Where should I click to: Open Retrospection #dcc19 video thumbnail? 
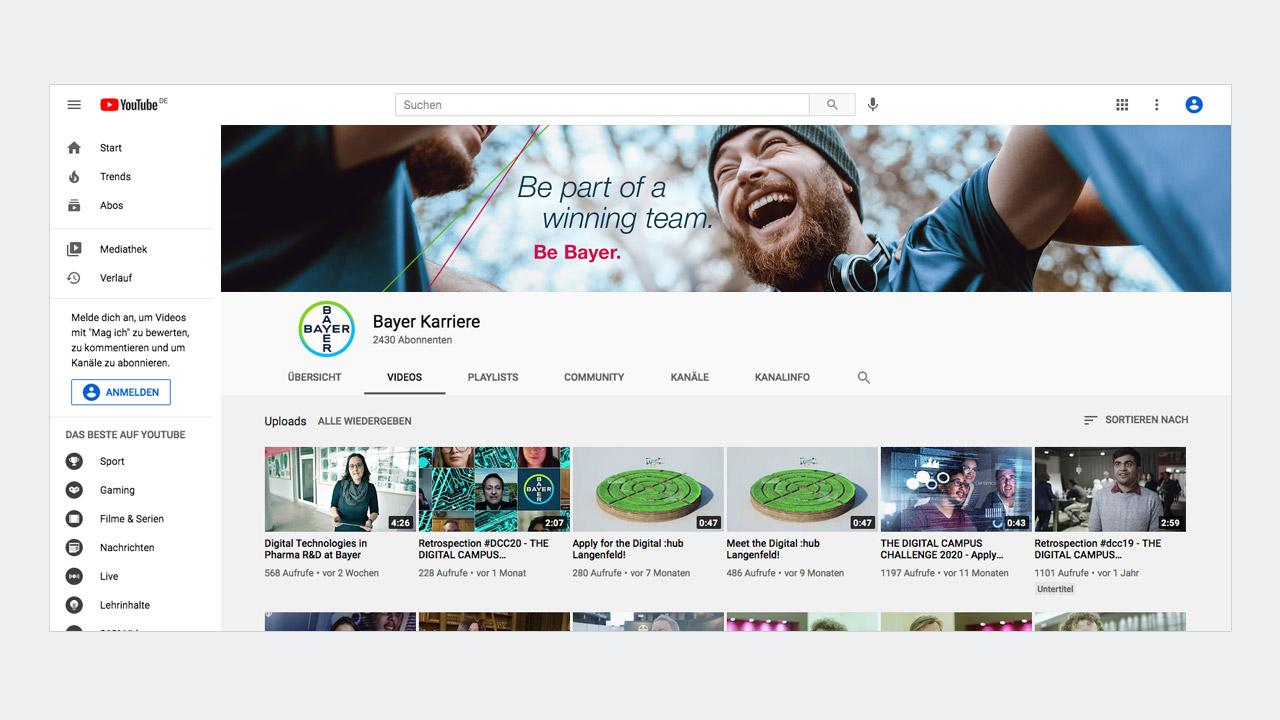(x=1110, y=489)
